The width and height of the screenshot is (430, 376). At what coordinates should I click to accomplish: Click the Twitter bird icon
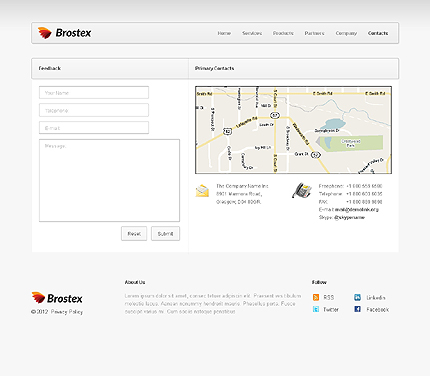316,309
